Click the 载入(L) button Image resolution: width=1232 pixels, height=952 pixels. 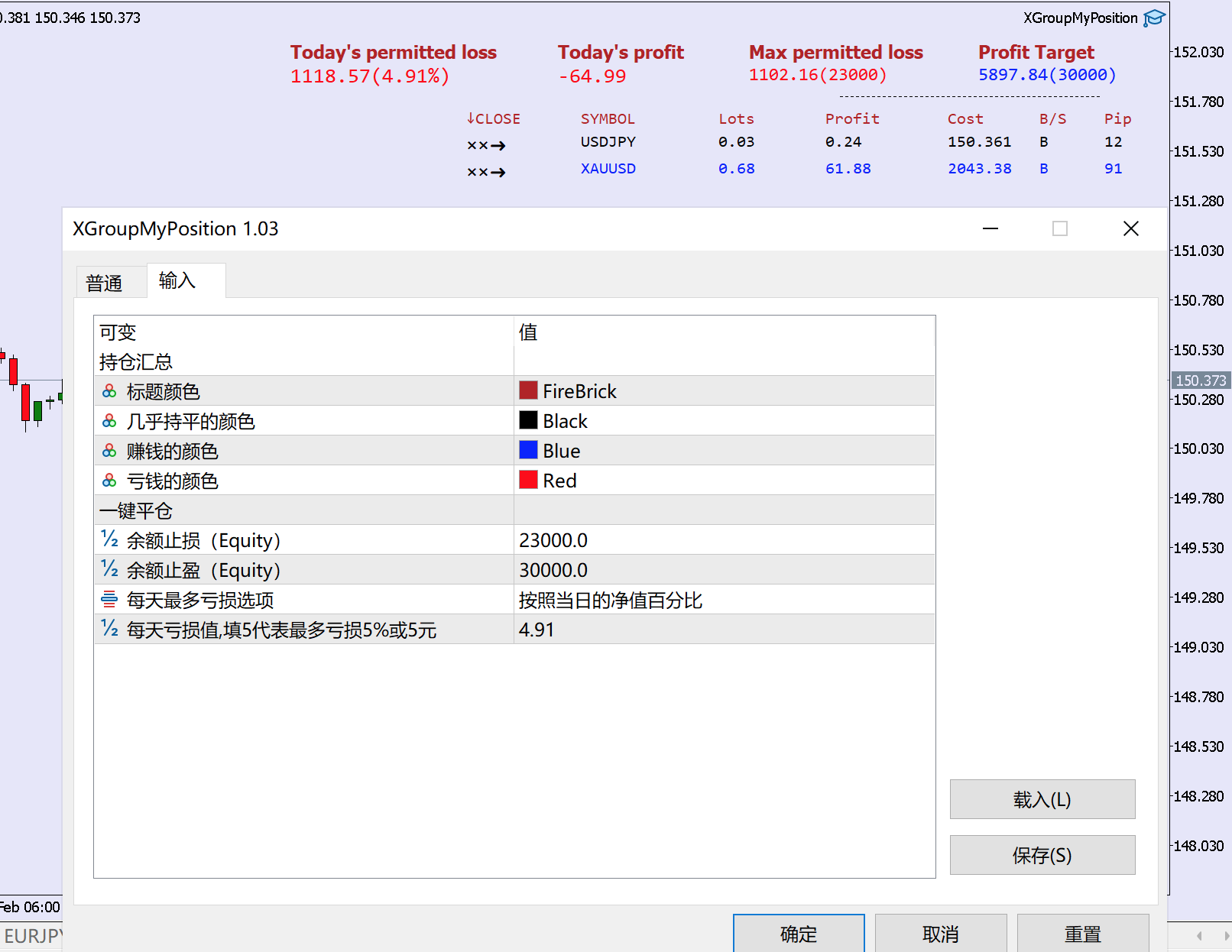coord(1042,799)
